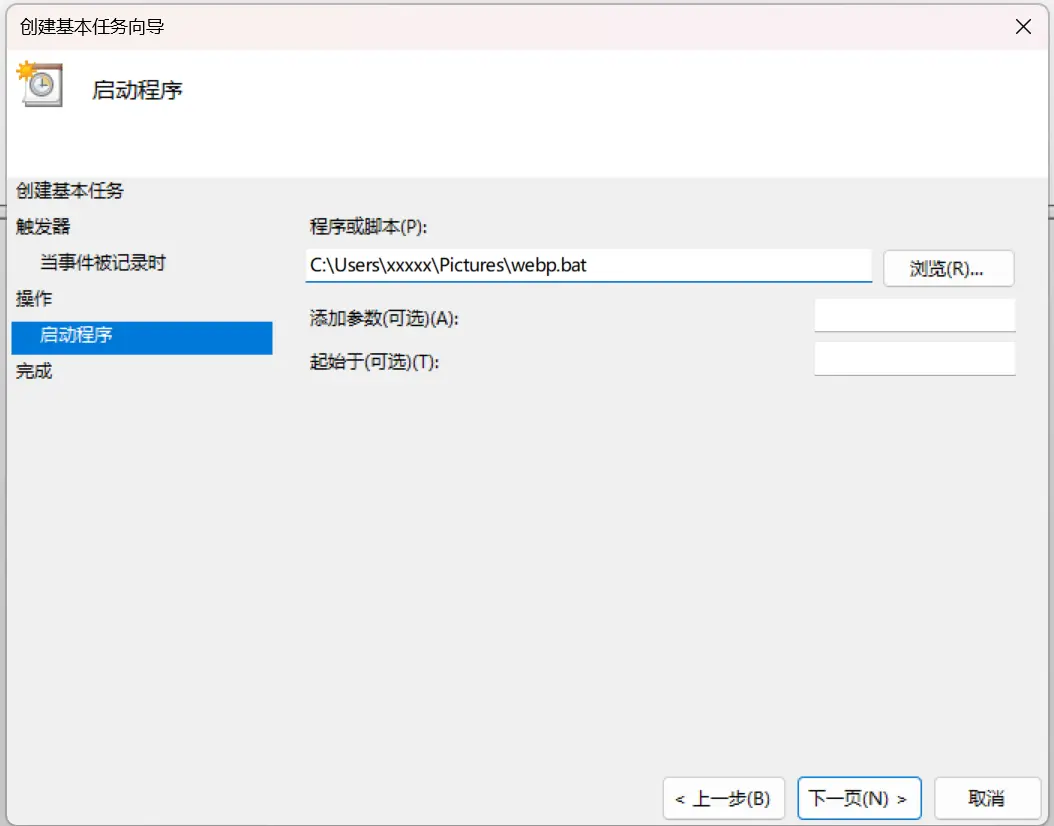Click the 取消 cancel button
Screen dimensions: 1054x826
click(986, 798)
